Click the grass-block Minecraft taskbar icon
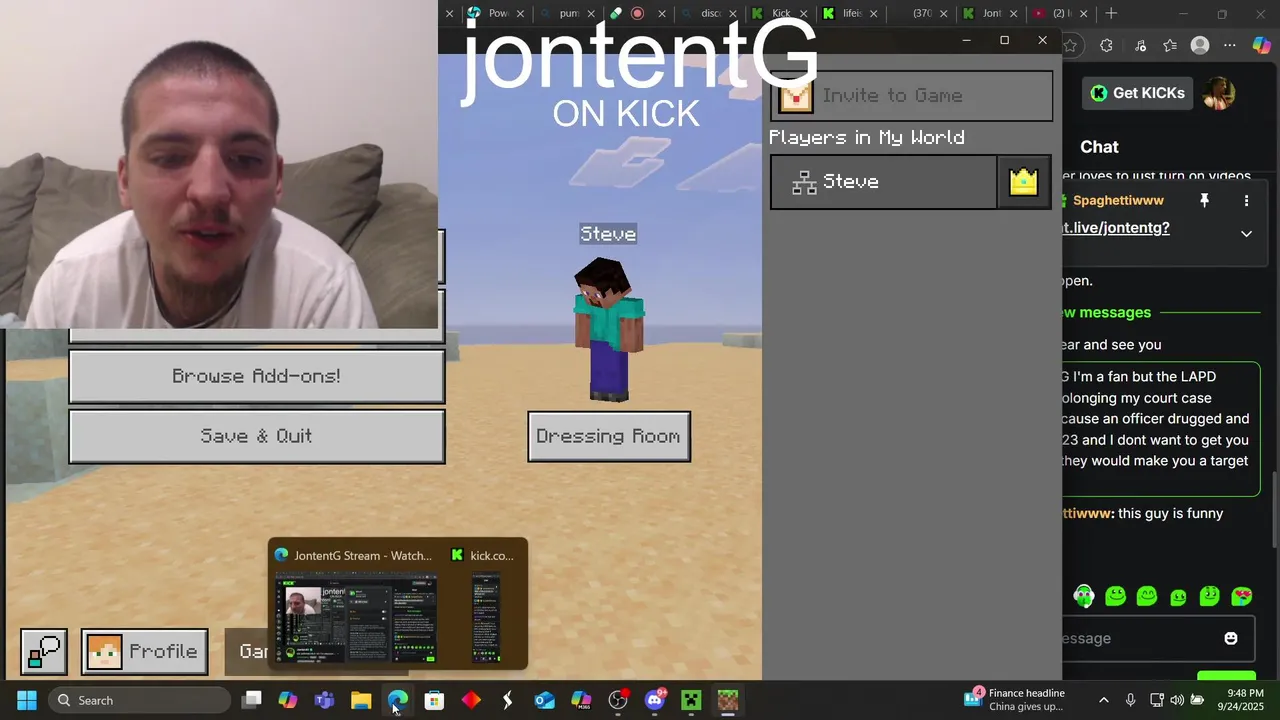The width and height of the screenshot is (1280, 720). coord(728,700)
